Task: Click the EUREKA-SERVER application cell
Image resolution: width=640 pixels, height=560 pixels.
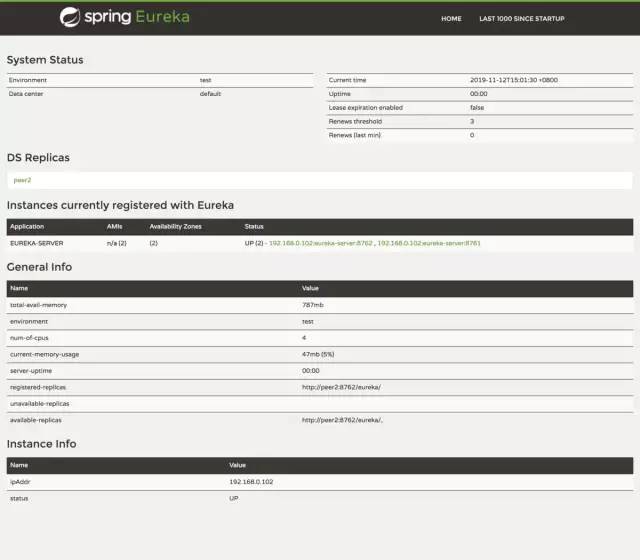Action: 37,243
